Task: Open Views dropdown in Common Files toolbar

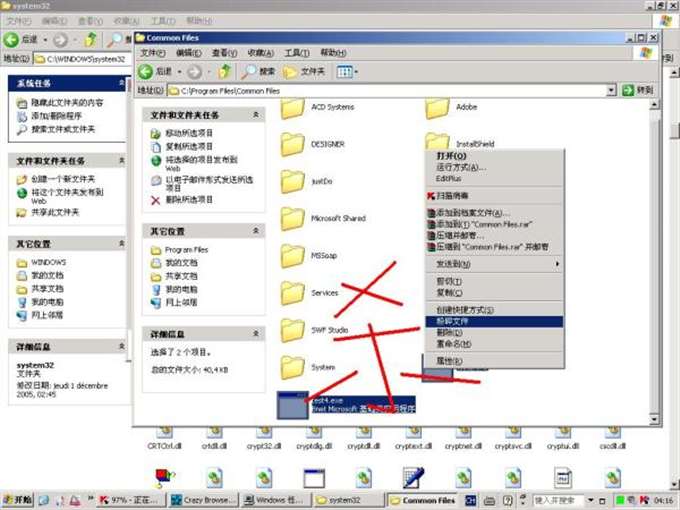Action: tap(347, 72)
